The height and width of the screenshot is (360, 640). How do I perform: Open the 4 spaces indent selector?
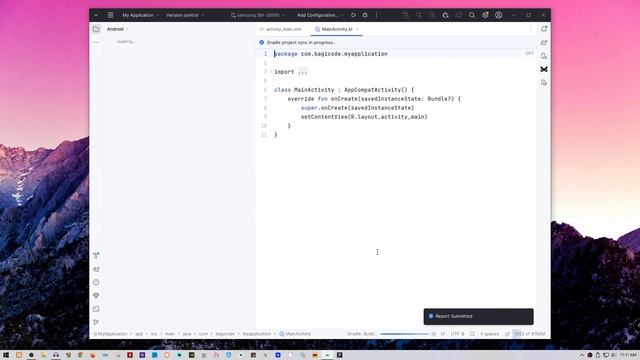click(x=489, y=334)
